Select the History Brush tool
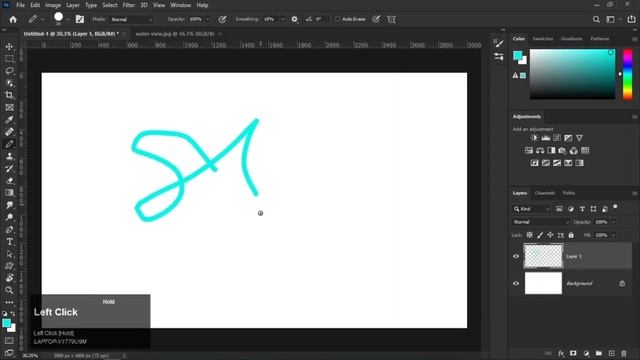 click(9, 169)
